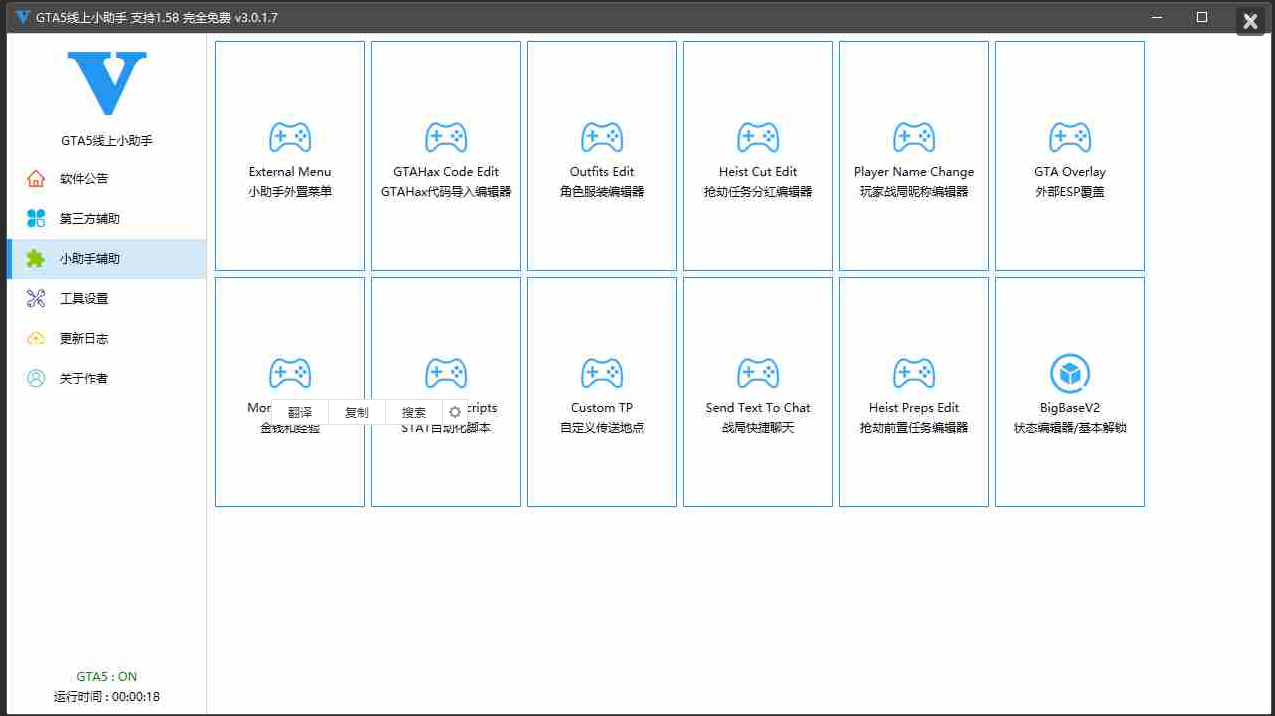
Task: Open Heist Preps Edit tile
Action: point(914,392)
